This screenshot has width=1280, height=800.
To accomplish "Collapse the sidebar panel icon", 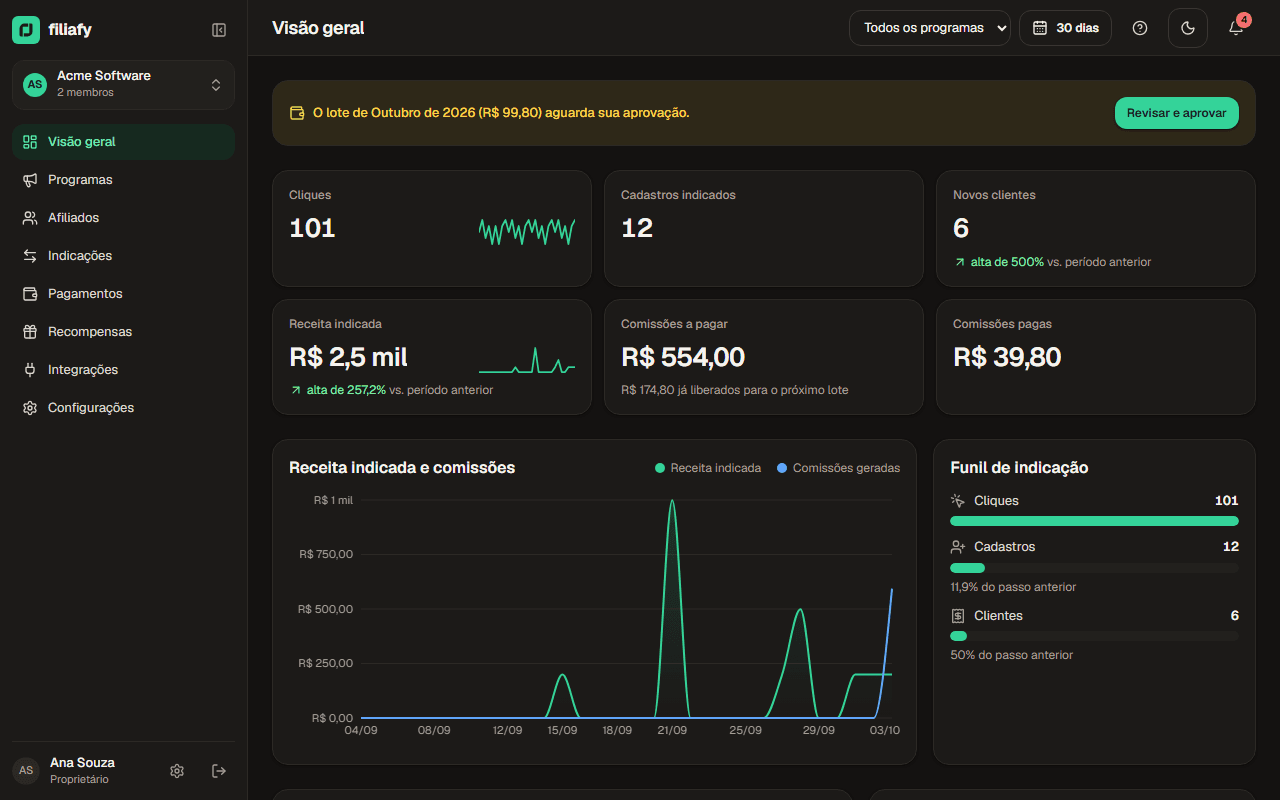I will point(219,30).
